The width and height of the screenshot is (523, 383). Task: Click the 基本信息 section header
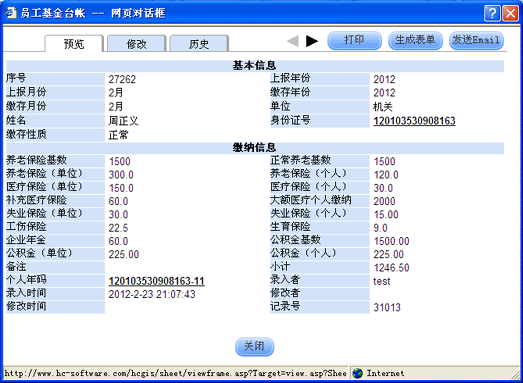(254, 66)
